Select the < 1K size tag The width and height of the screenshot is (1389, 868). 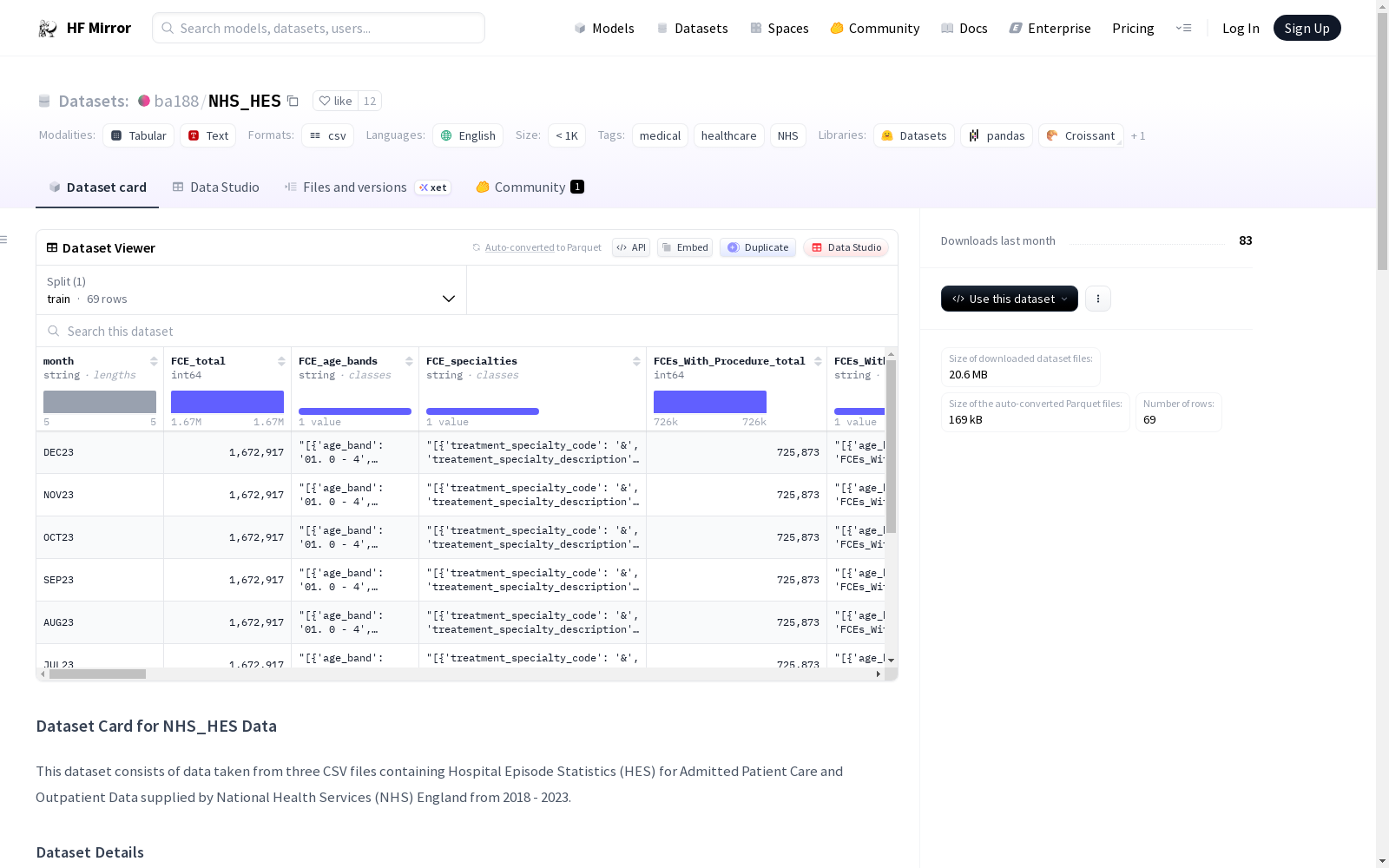click(x=567, y=135)
